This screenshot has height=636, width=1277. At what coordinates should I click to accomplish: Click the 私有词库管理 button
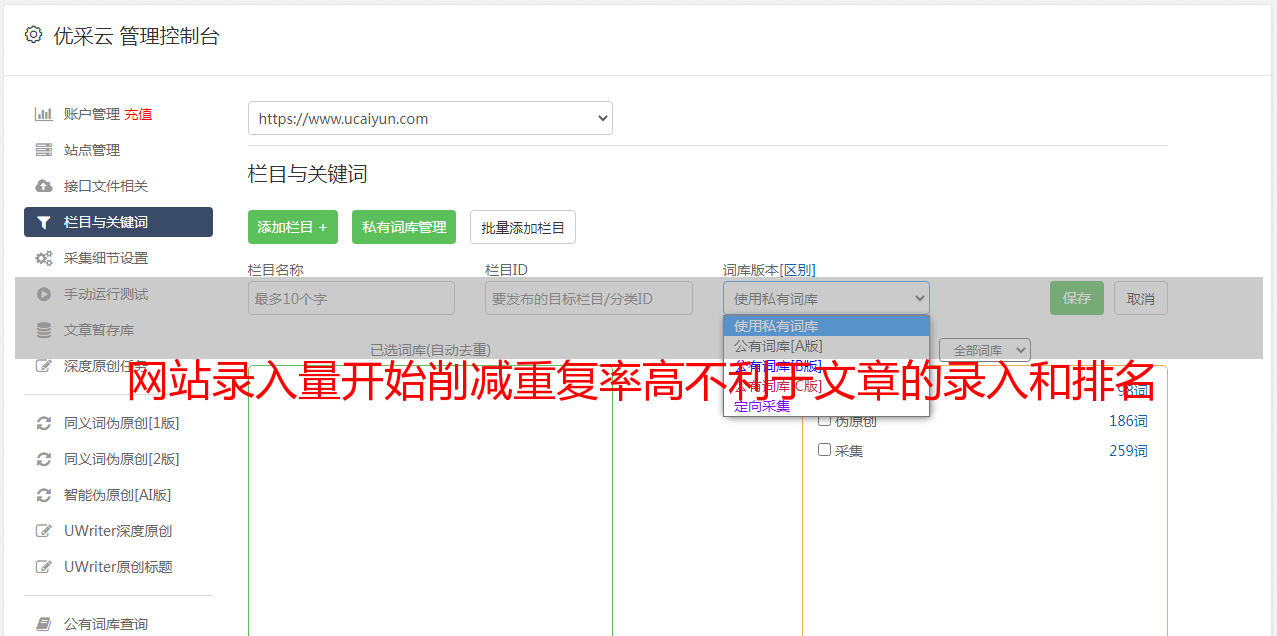tap(404, 227)
